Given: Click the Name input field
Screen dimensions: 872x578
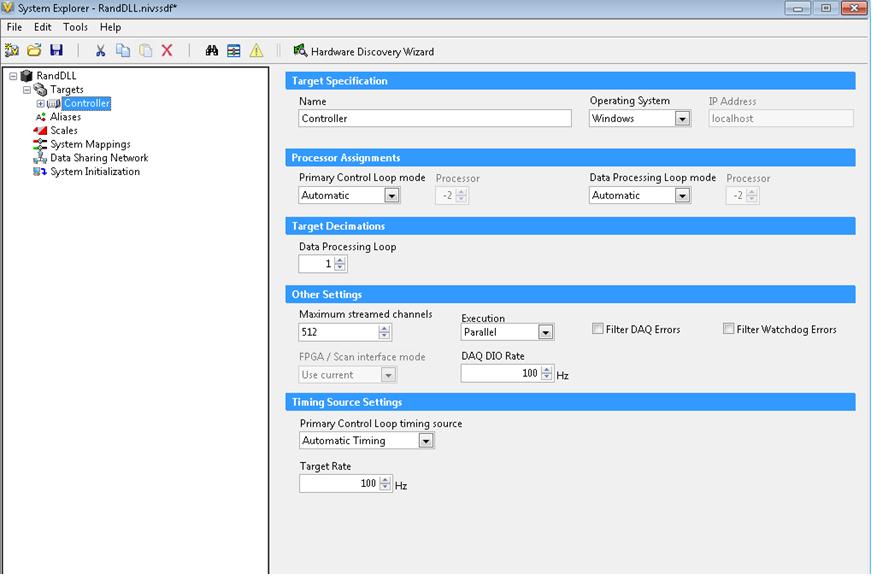Looking at the screenshot, I should pos(435,118).
